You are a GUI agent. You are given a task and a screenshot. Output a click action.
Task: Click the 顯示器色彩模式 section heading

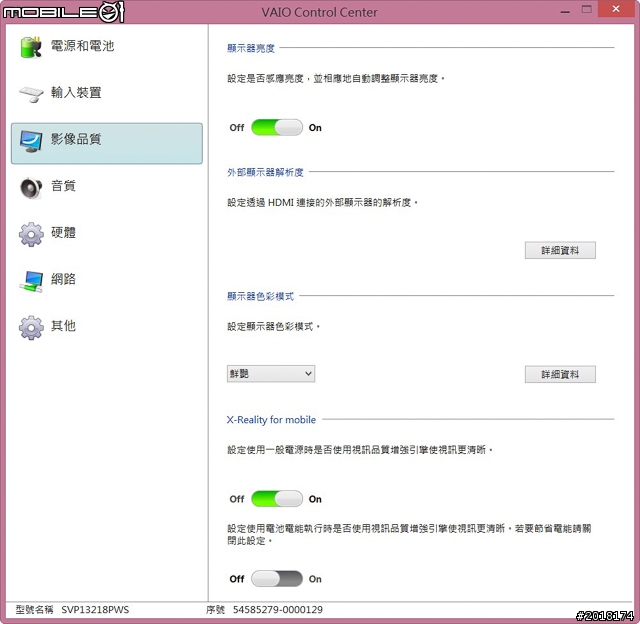click(x=260, y=296)
